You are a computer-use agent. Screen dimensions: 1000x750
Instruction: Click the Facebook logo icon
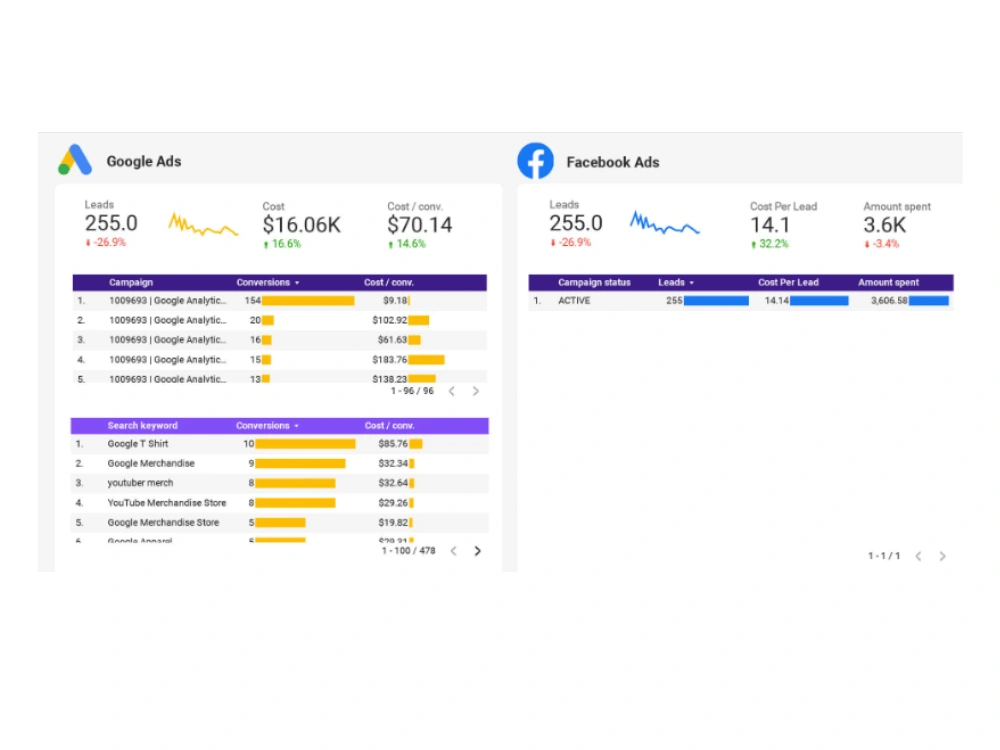pos(535,161)
